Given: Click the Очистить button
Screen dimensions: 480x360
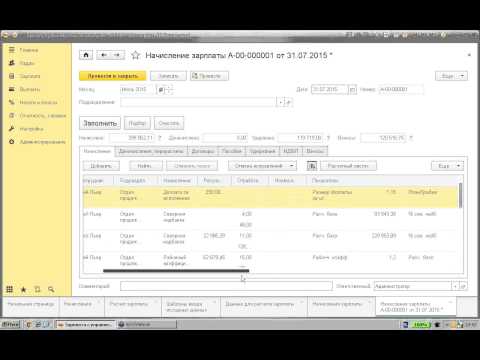Looking at the screenshot, I should (169, 123).
